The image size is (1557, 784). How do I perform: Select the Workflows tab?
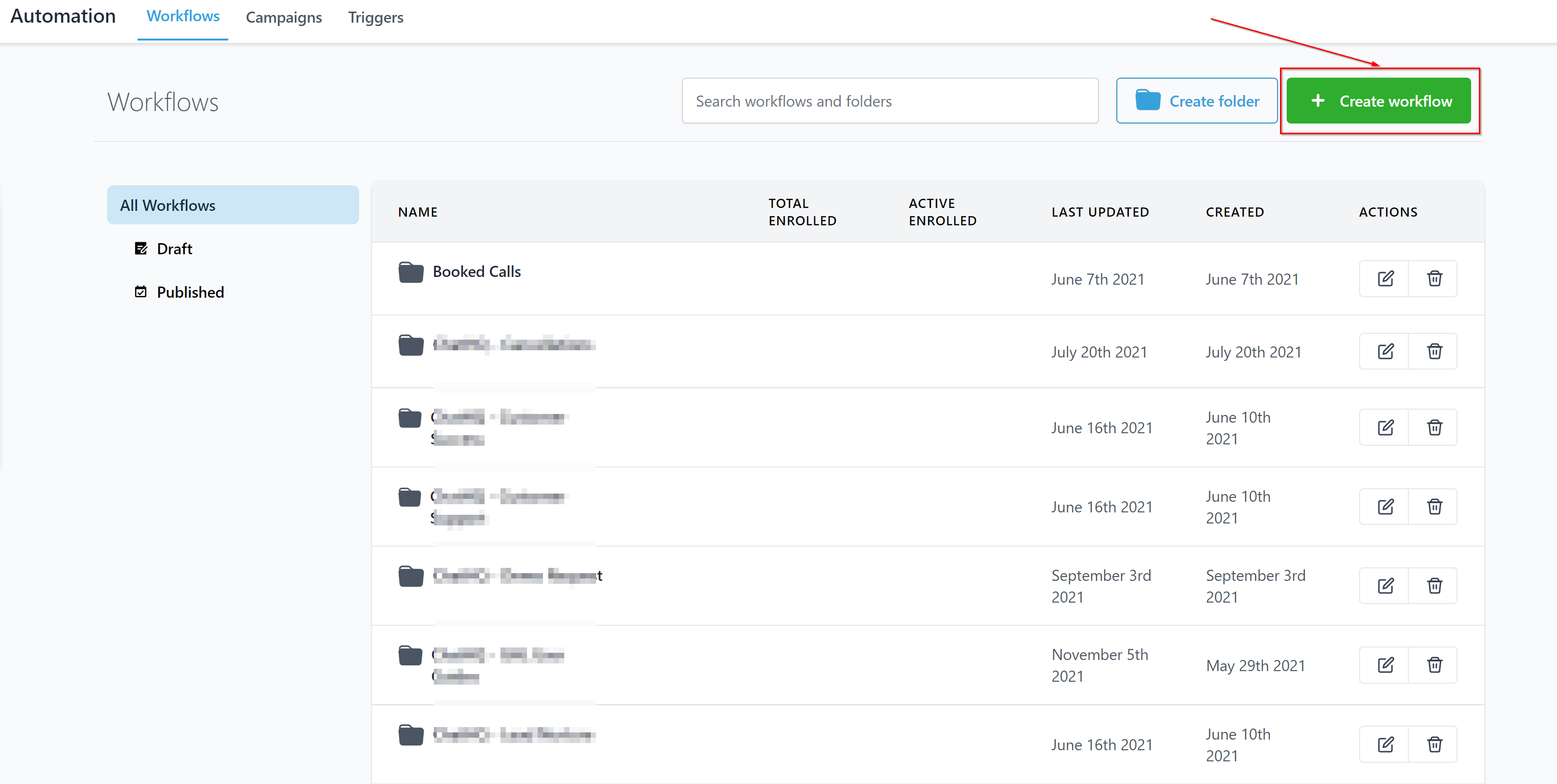point(182,16)
